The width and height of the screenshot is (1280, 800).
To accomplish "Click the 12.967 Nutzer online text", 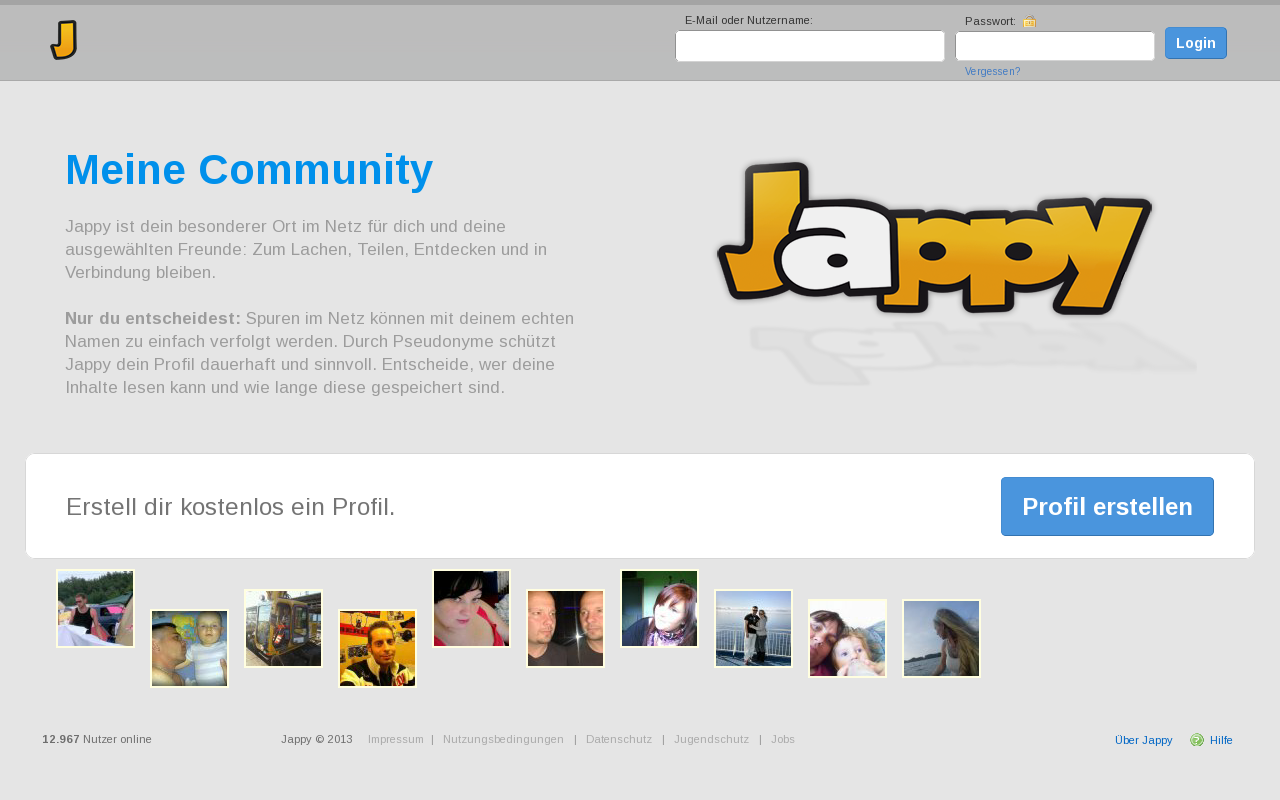I will (97, 740).
